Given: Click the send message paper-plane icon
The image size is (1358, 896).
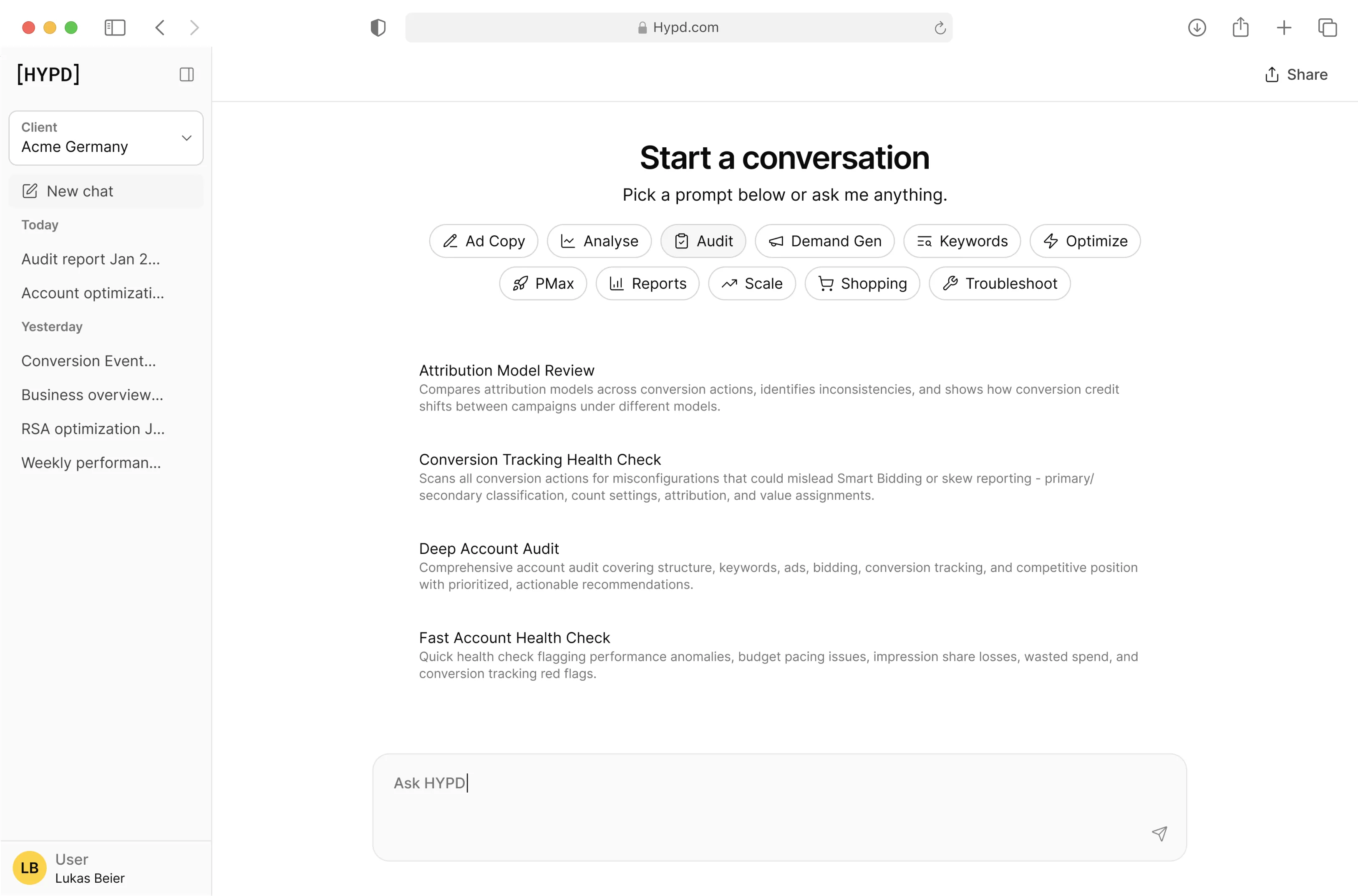Looking at the screenshot, I should pos(1159,833).
